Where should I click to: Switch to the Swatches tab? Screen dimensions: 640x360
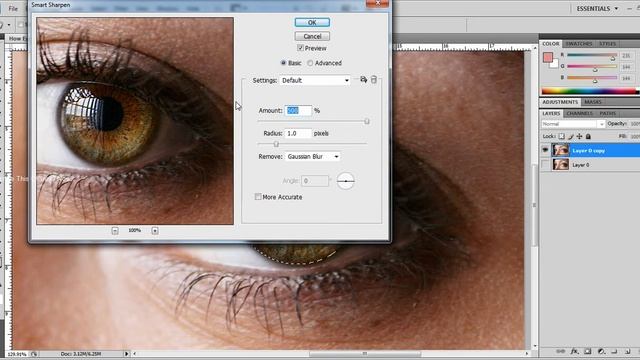click(x=578, y=44)
